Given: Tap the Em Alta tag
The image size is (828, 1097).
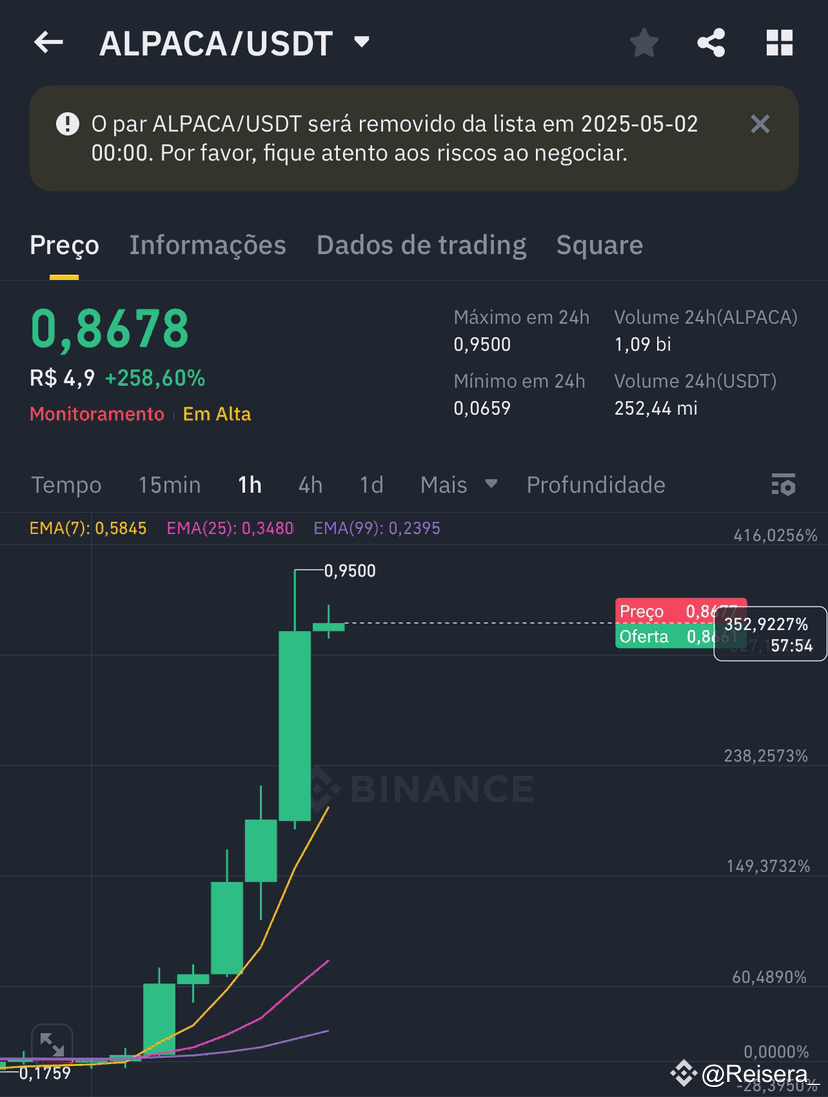Looking at the screenshot, I should click(x=217, y=414).
